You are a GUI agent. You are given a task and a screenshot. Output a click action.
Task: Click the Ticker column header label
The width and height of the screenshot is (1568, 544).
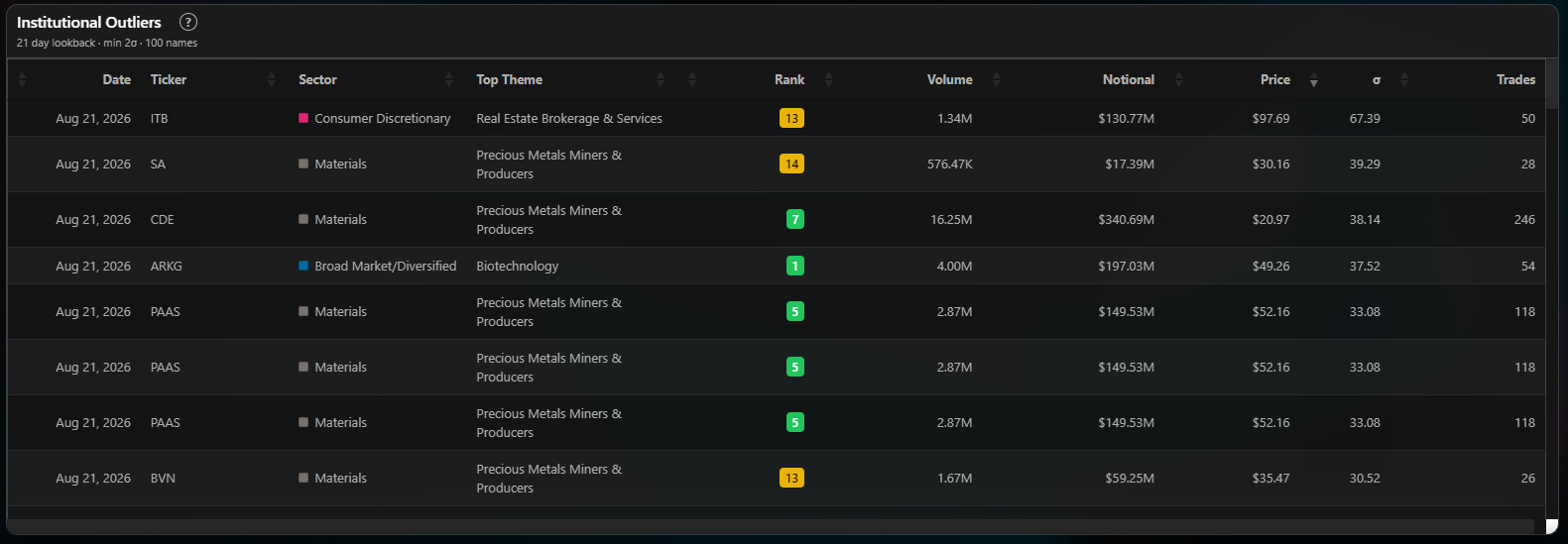169,79
